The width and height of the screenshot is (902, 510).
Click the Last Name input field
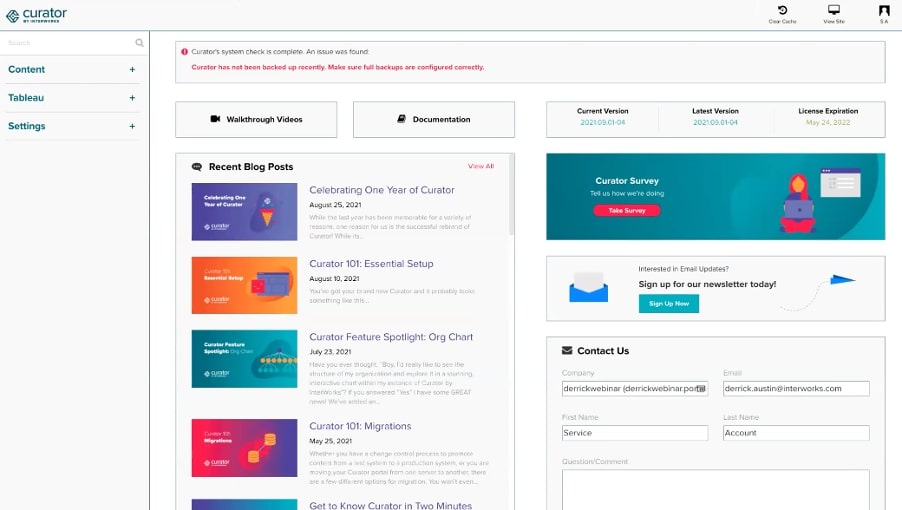click(796, 433)
